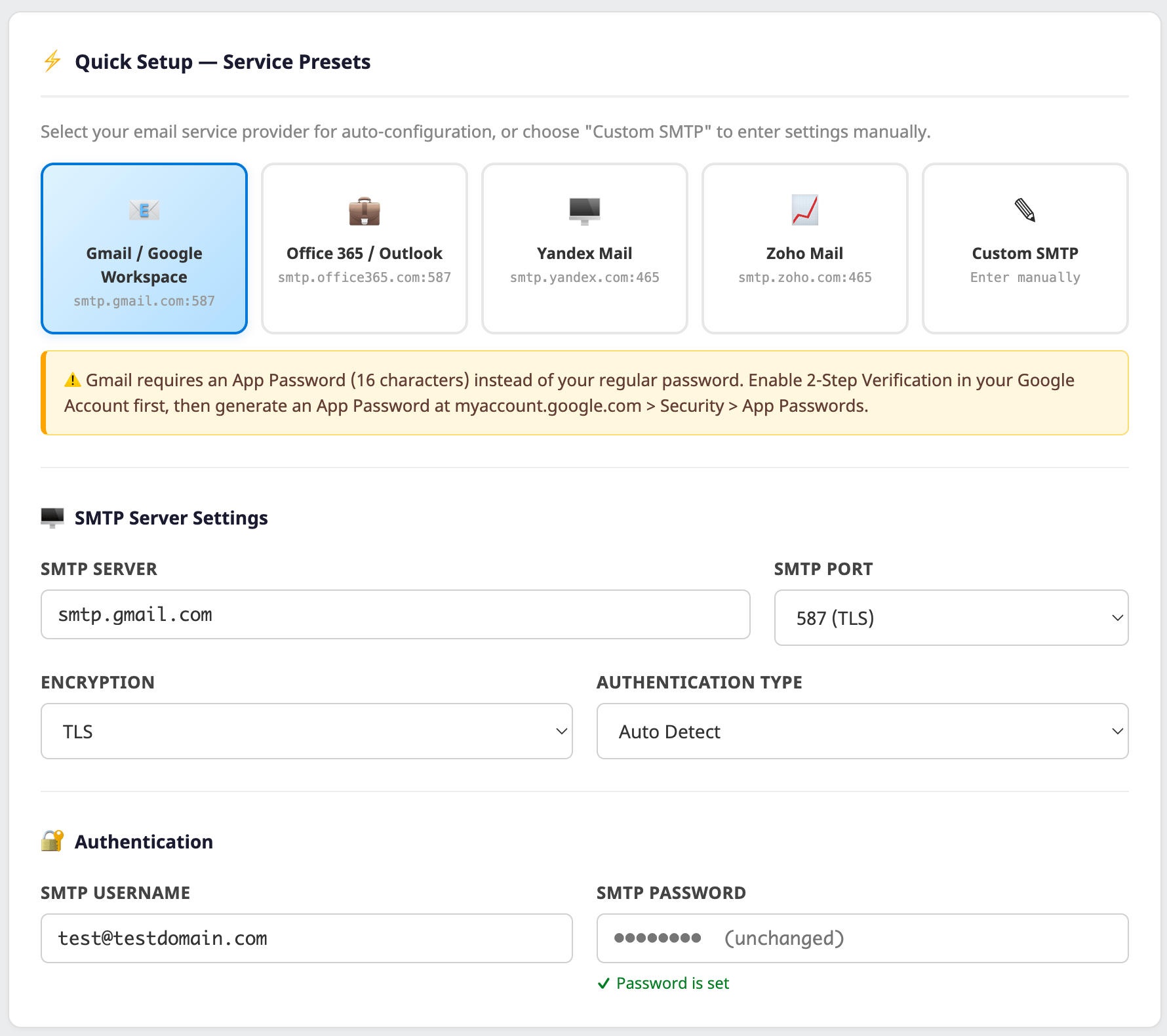
Task: Click the 'Password is set' status text
Action: pyautogui.click(x=673, y=984)
